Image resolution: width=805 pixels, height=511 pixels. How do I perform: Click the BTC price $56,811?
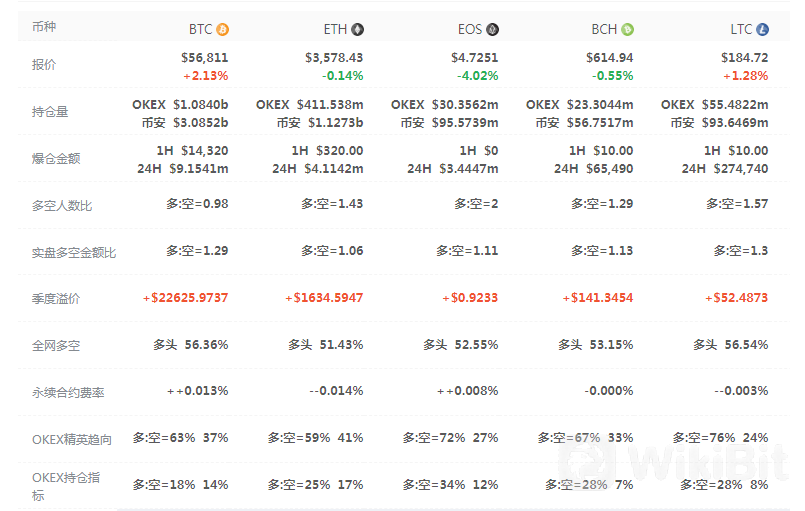tap(204, 58)
